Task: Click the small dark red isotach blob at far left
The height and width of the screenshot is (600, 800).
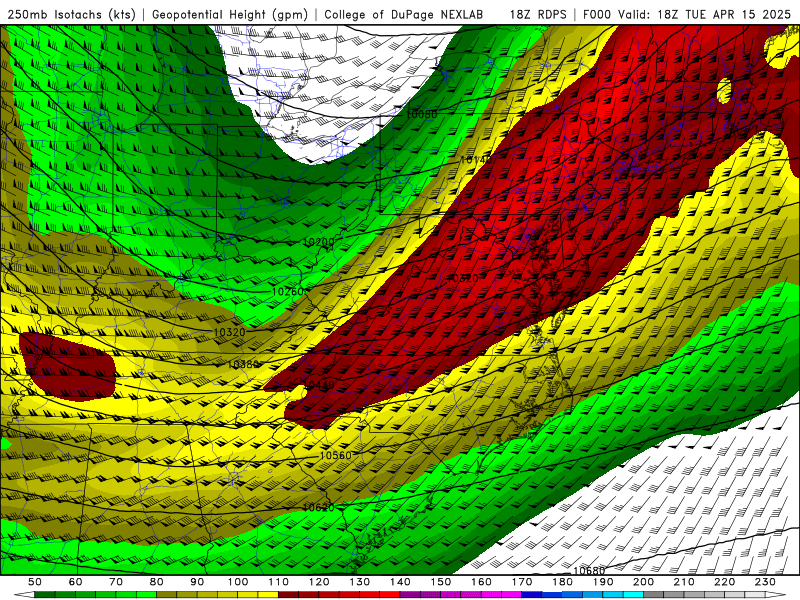Action: (x=66, y=365)
